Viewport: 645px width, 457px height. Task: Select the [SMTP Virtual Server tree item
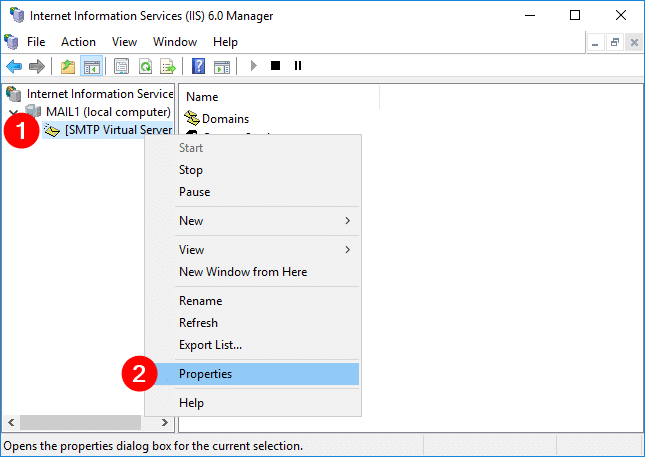(118, 130)
